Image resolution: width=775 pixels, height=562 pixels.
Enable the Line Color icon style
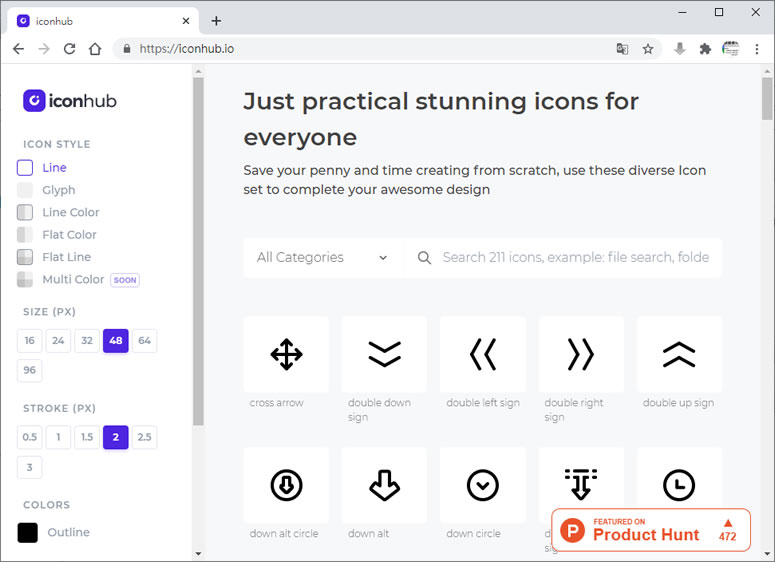70,212
